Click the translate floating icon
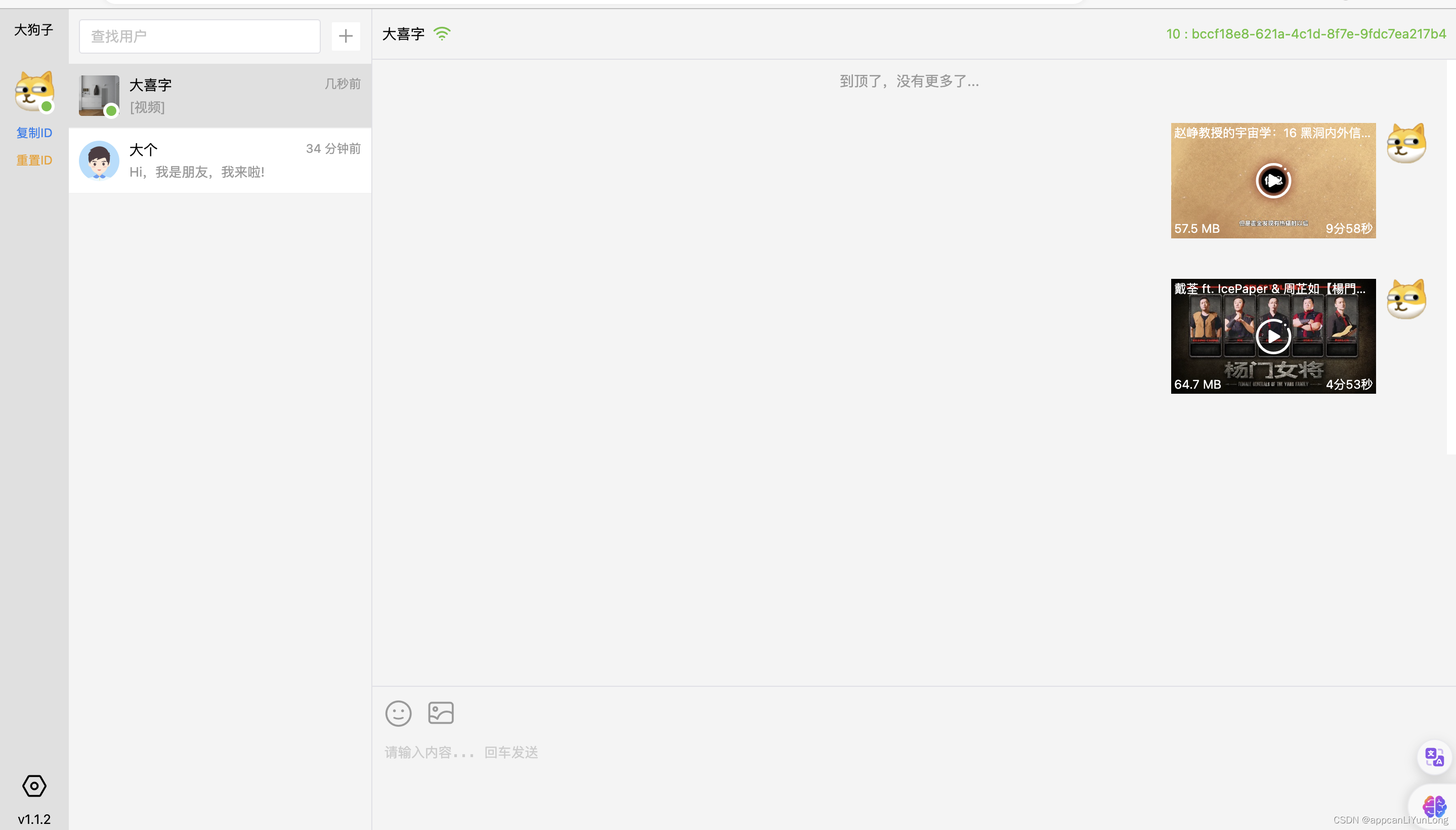 (x=1434, y=757)
